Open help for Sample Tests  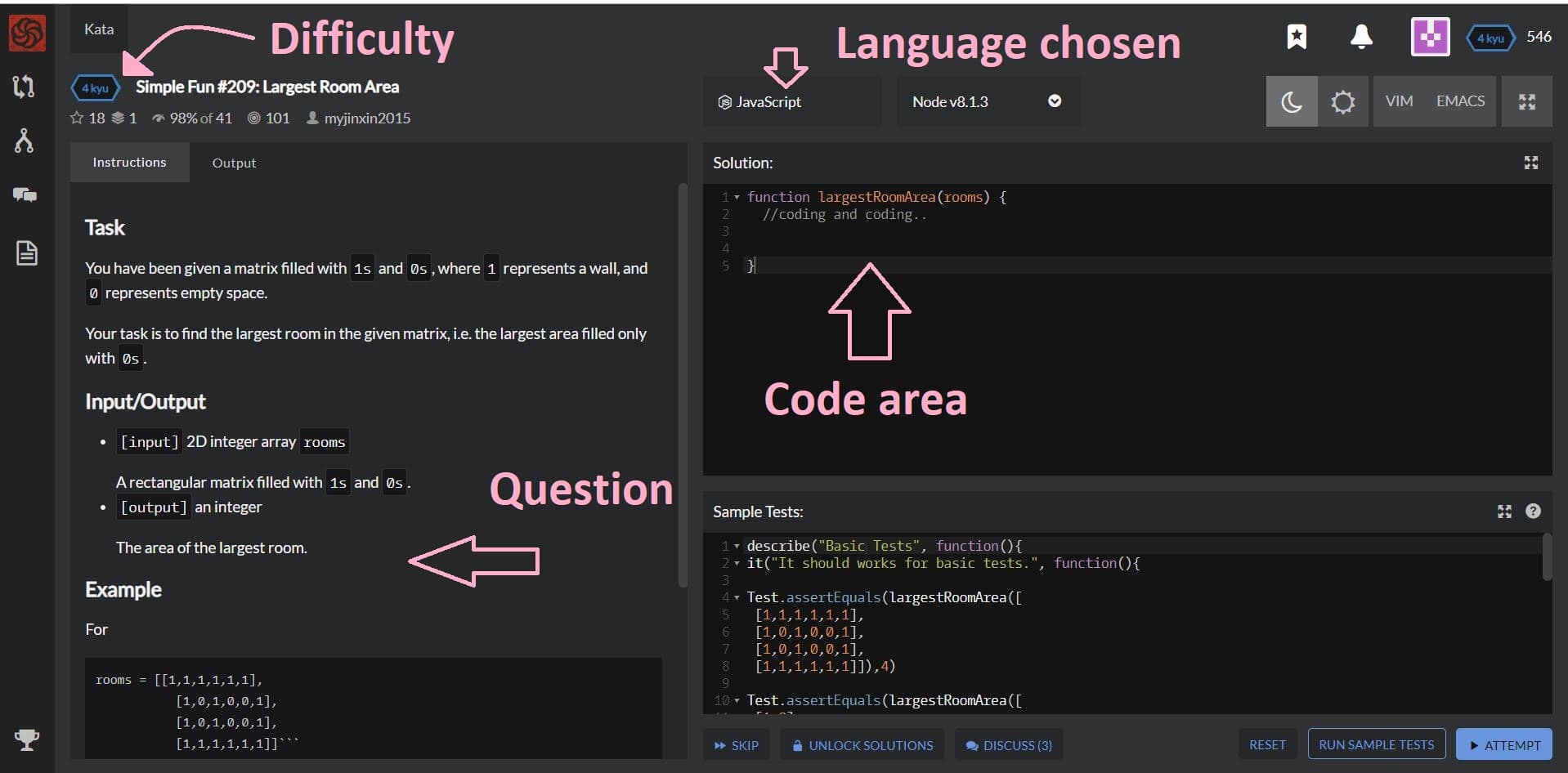[1533, 511]
